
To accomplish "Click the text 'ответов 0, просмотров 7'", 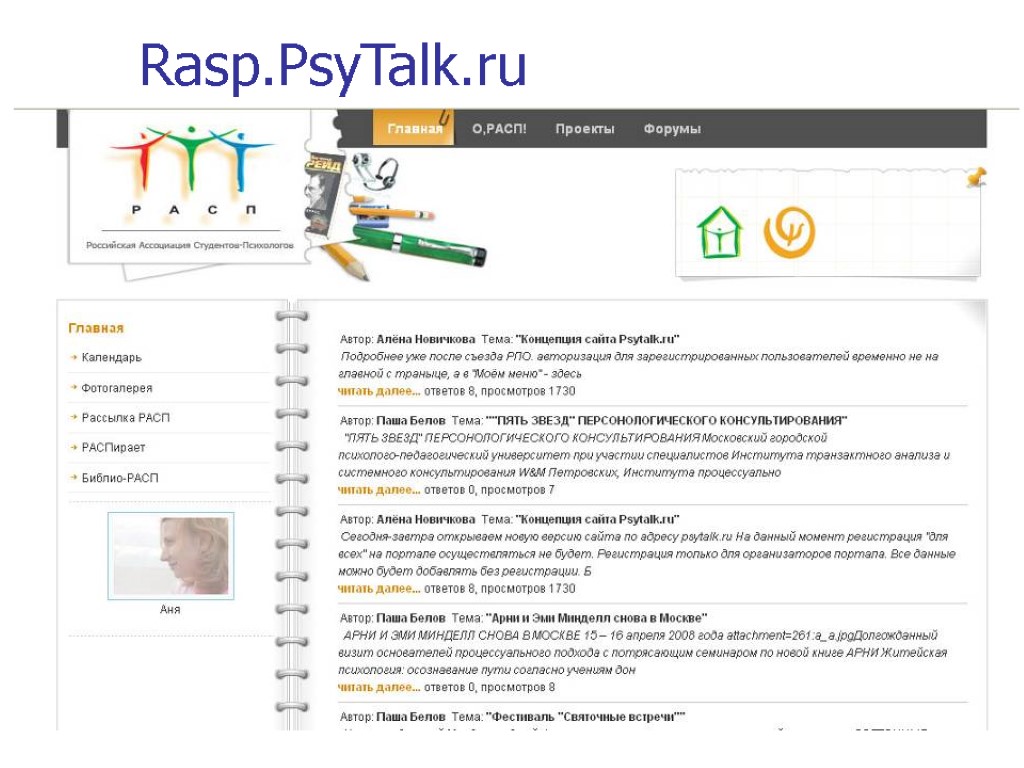I will click(x=489, y=490).
